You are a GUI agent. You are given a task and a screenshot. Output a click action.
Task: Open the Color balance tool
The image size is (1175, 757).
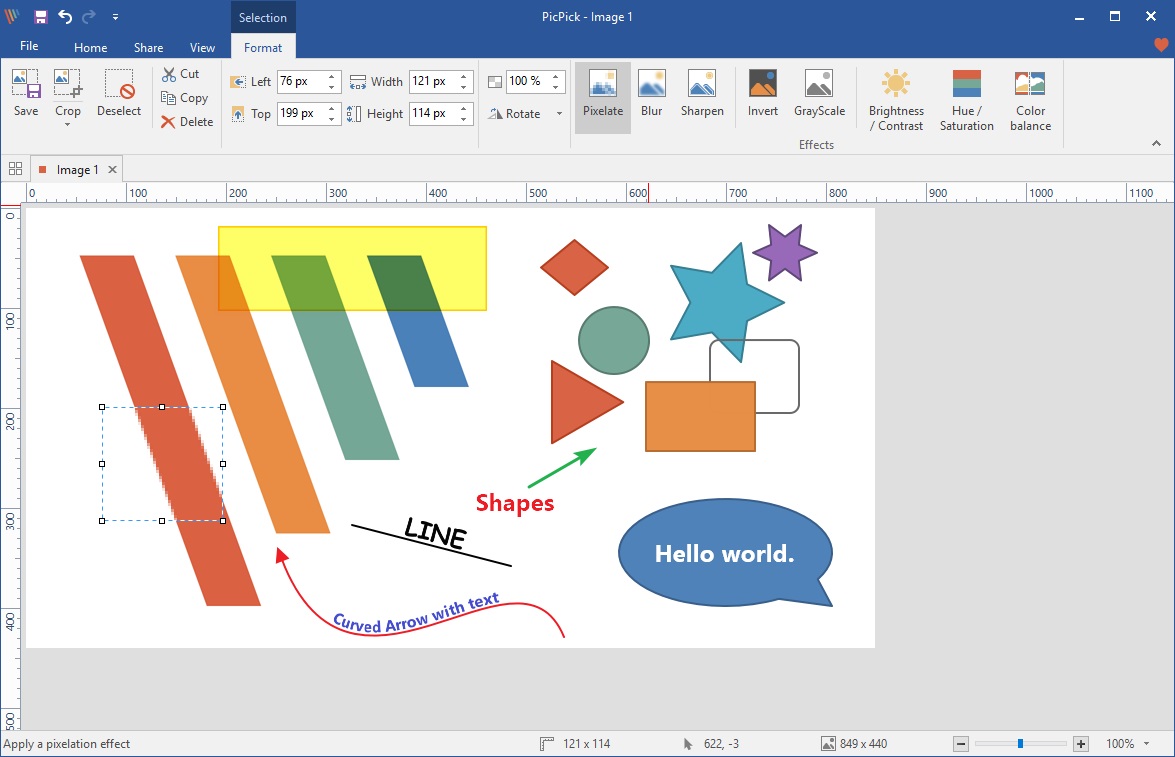[1029, 97]
